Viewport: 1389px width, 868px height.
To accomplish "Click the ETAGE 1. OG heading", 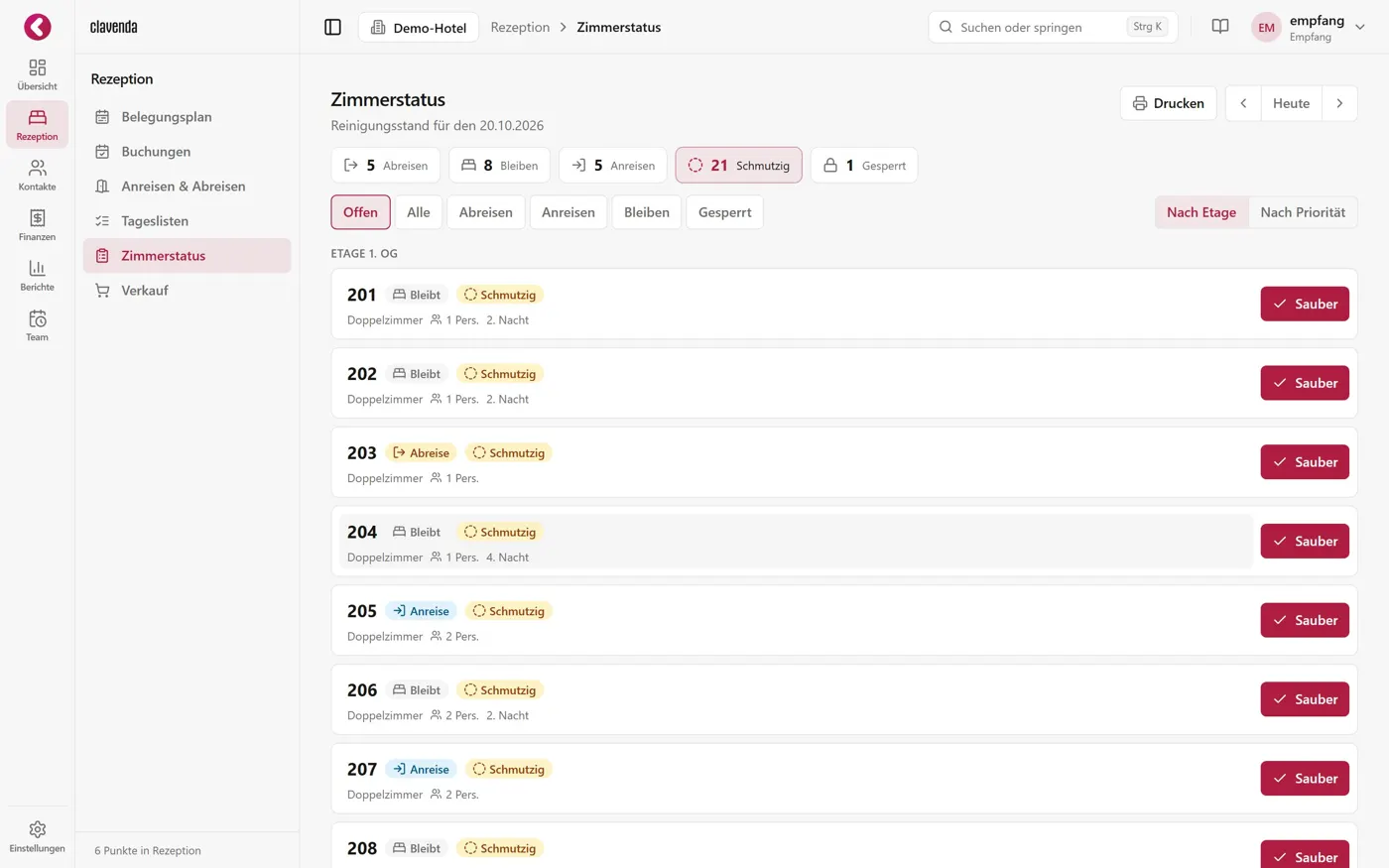I will coord(364,254).
